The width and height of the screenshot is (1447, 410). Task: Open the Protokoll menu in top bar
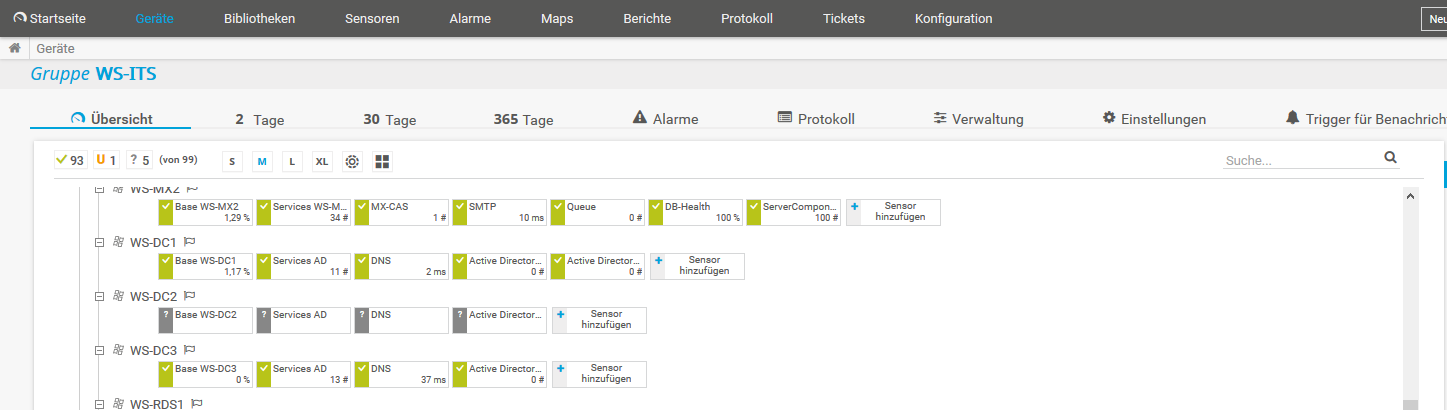click(x=747, y=19)
